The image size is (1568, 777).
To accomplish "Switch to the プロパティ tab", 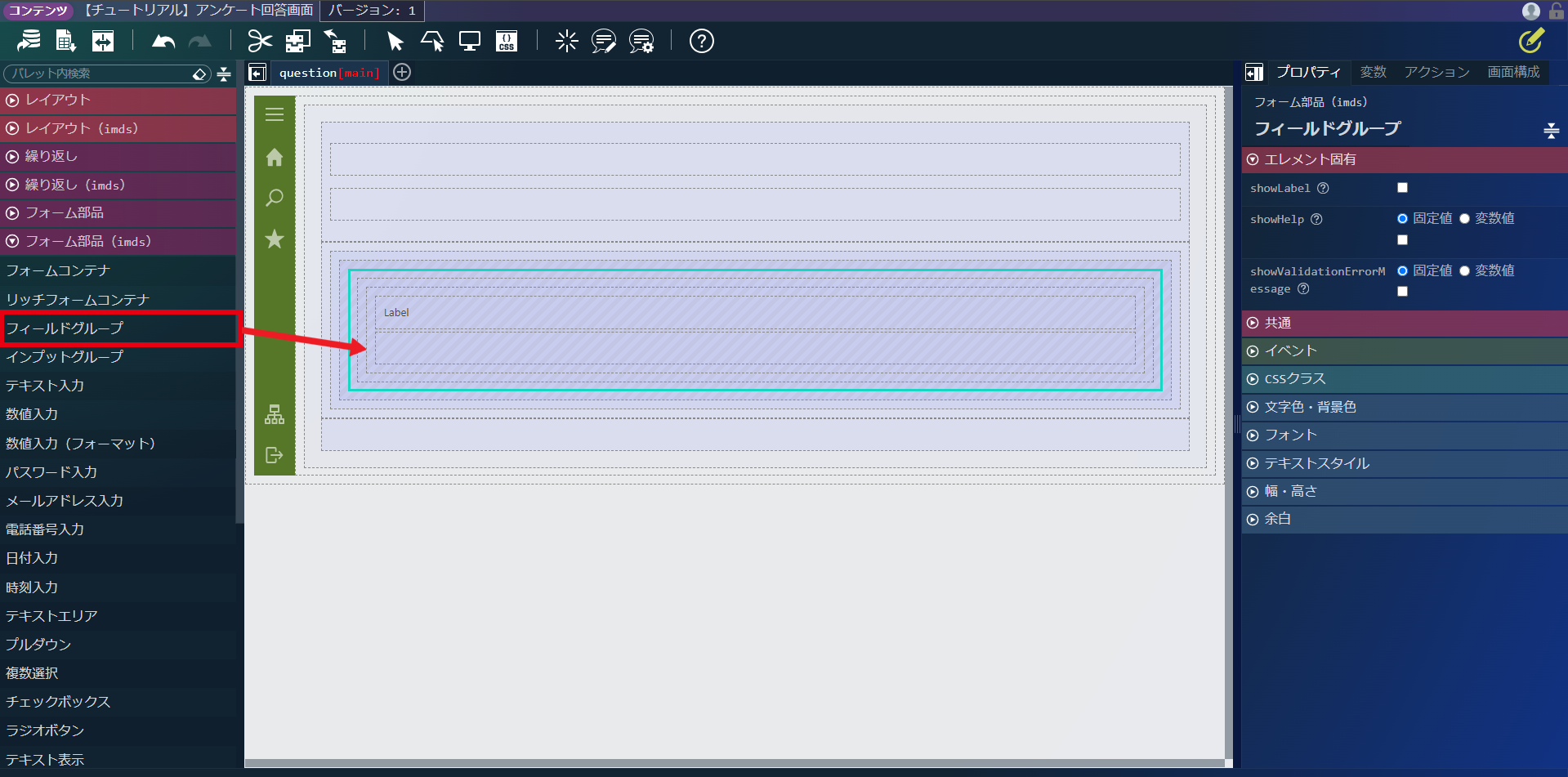I will (x=1308, y=73).
